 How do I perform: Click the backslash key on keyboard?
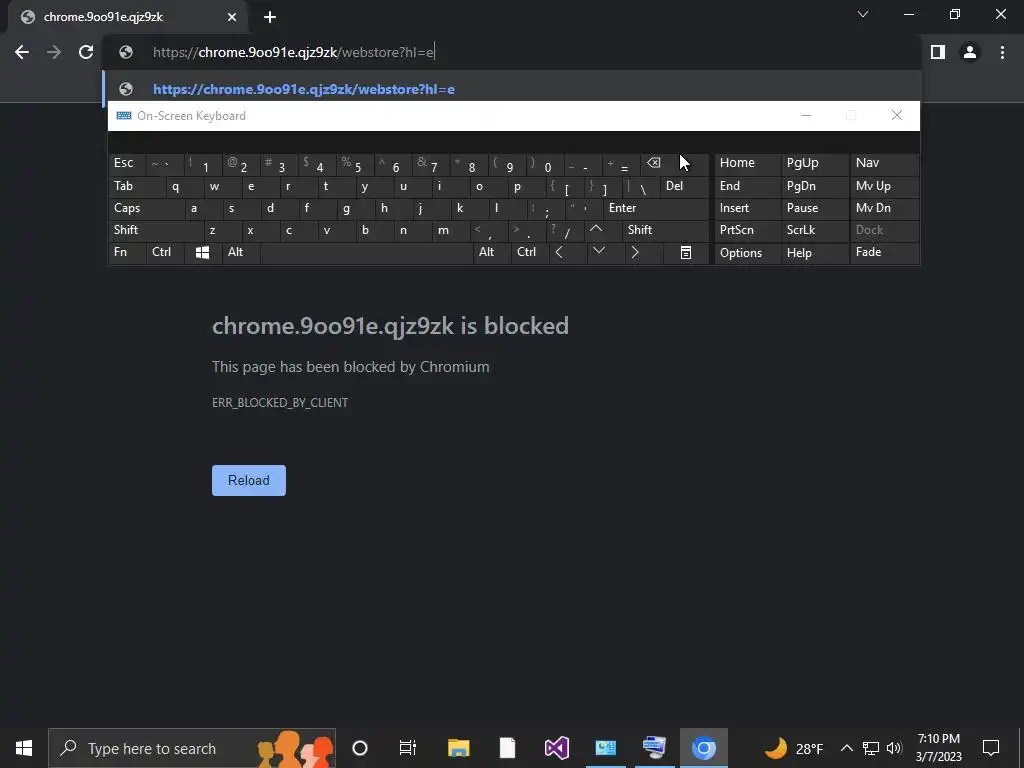pos(641,186)
